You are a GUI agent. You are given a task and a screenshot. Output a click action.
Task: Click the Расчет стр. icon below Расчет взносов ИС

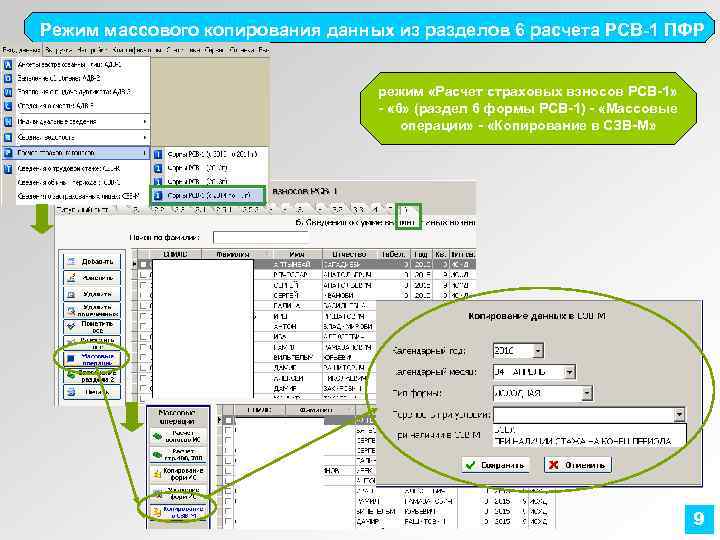tap(158, 455)
